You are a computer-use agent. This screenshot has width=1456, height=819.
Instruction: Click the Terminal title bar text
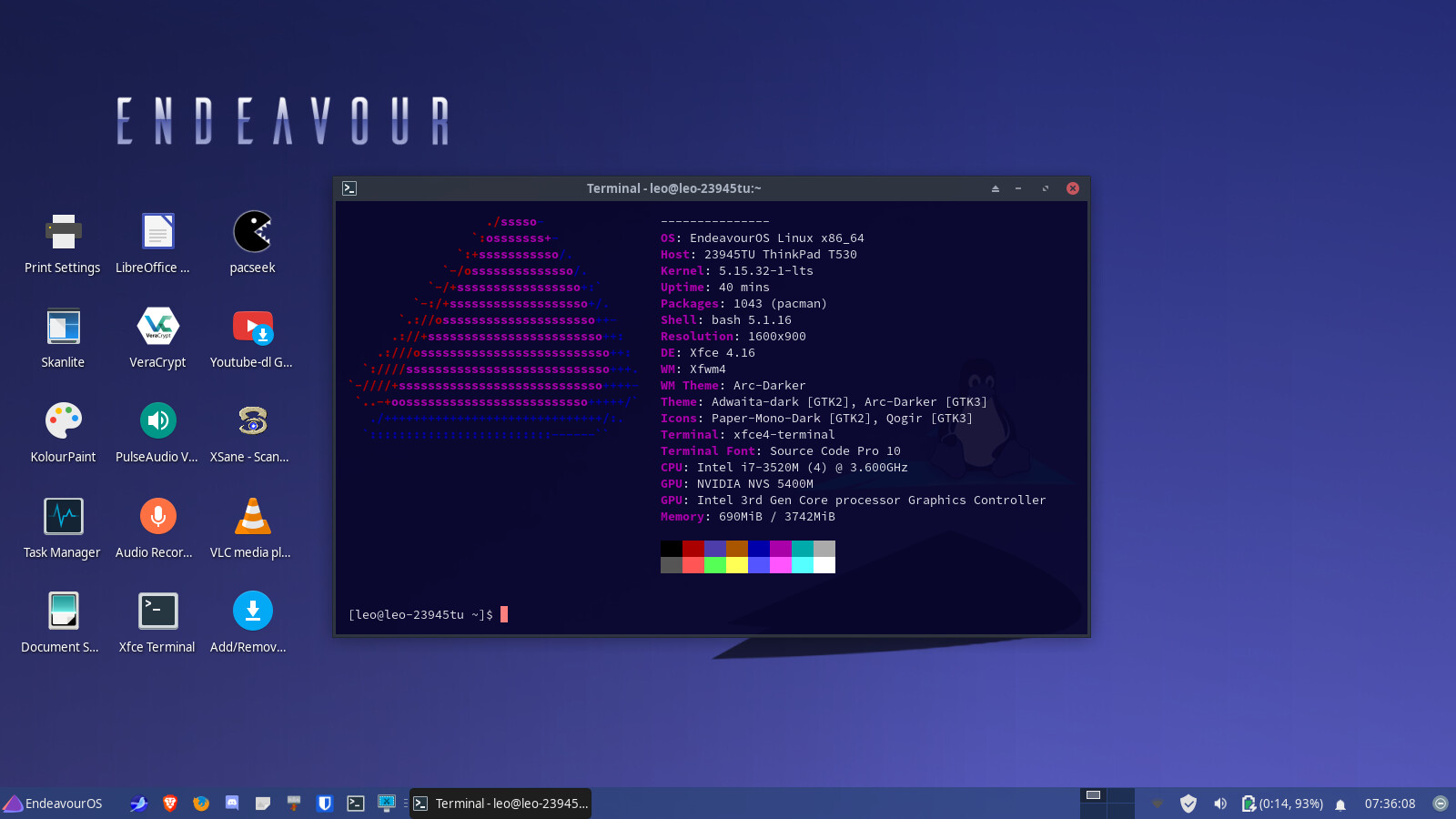(x=673, y=188)
